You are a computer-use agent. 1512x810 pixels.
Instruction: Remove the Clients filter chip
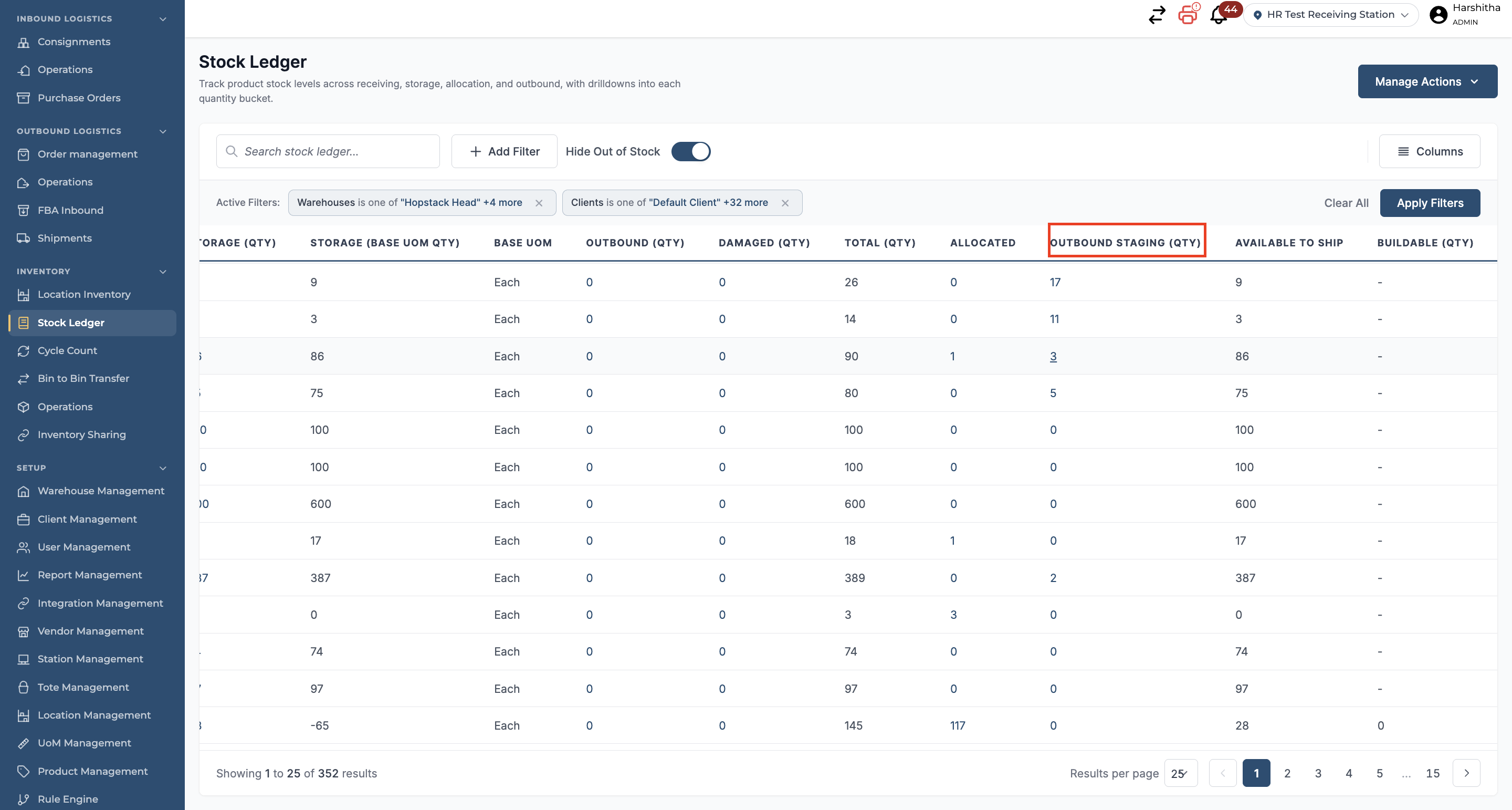pos(785,203)
